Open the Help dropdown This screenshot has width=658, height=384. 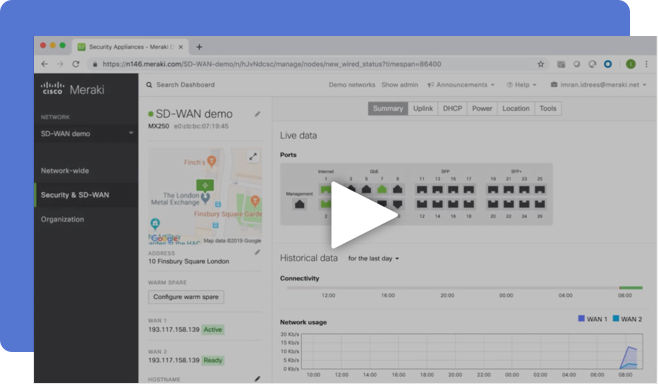coord(522,85)
